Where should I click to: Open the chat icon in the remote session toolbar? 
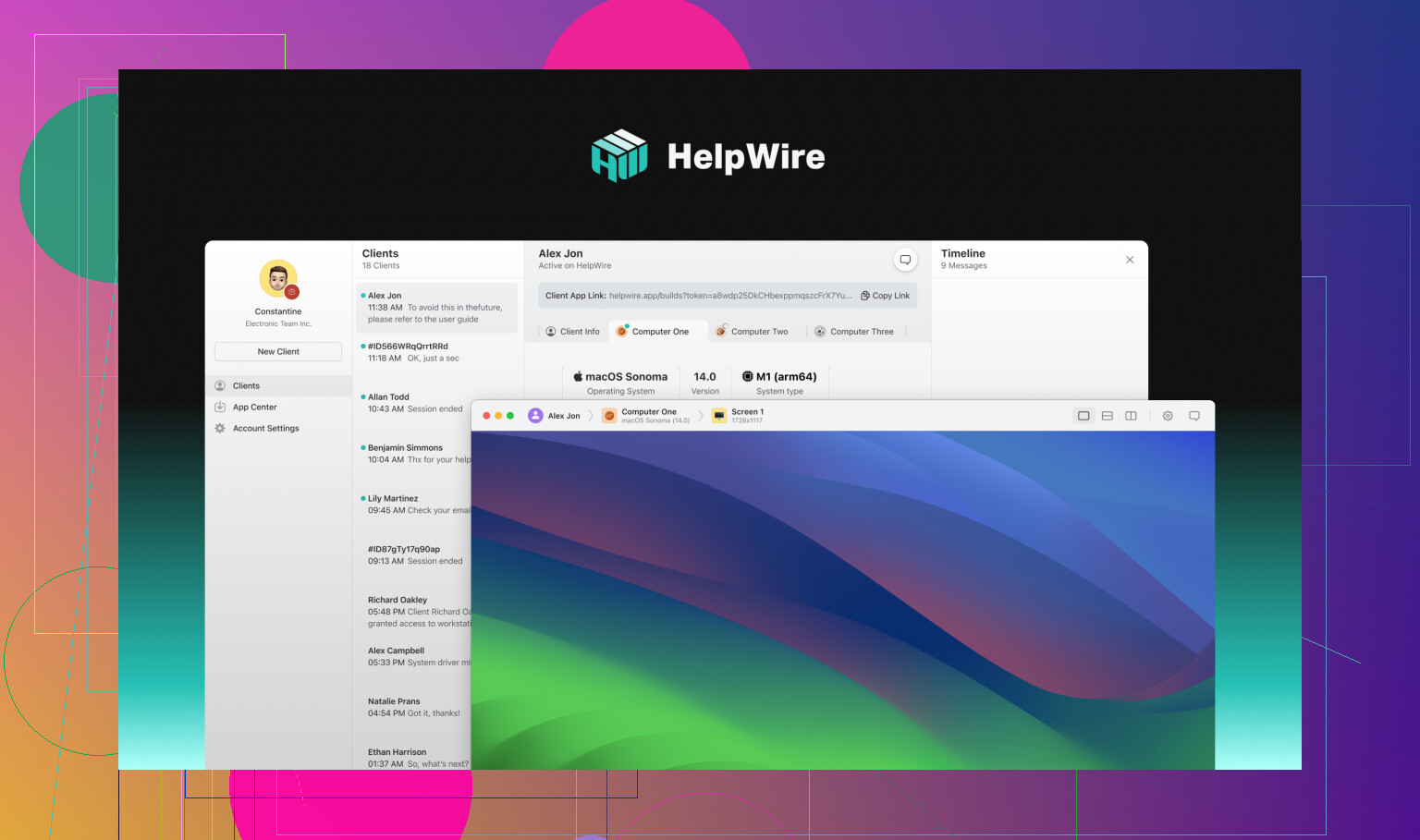click(x=1194, y=416)
